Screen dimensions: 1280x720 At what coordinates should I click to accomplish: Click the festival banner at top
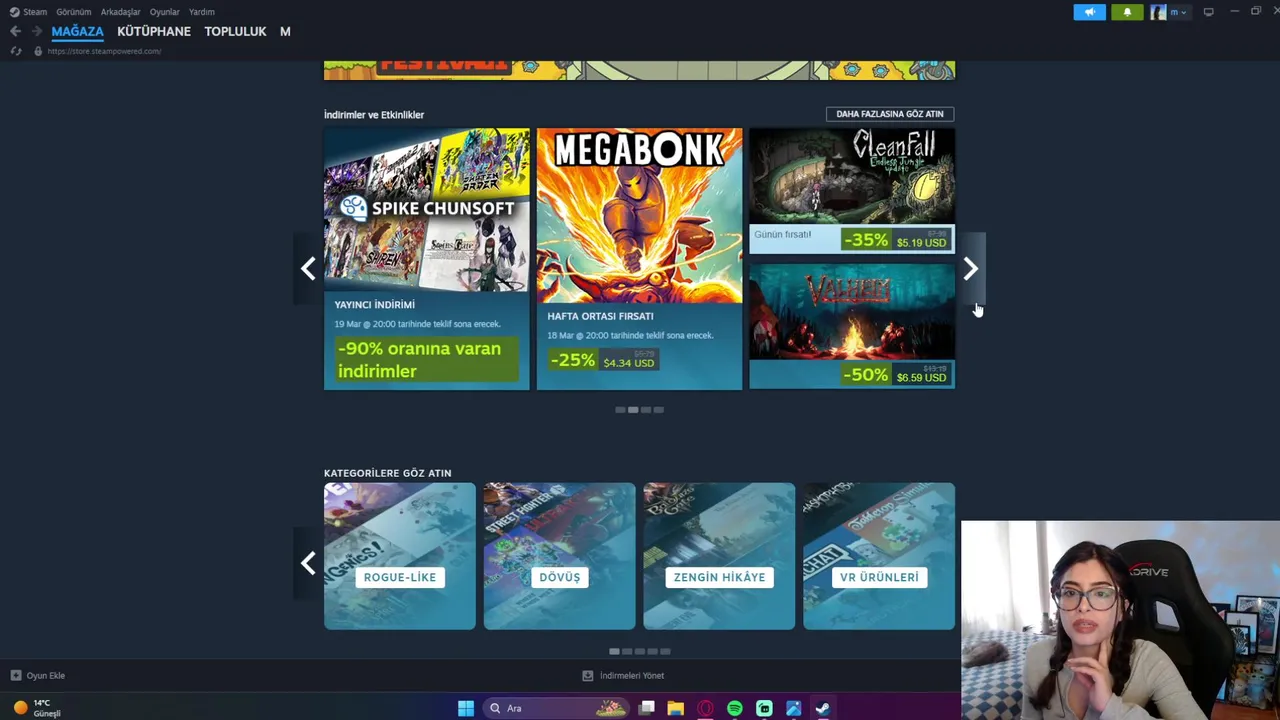639,70
